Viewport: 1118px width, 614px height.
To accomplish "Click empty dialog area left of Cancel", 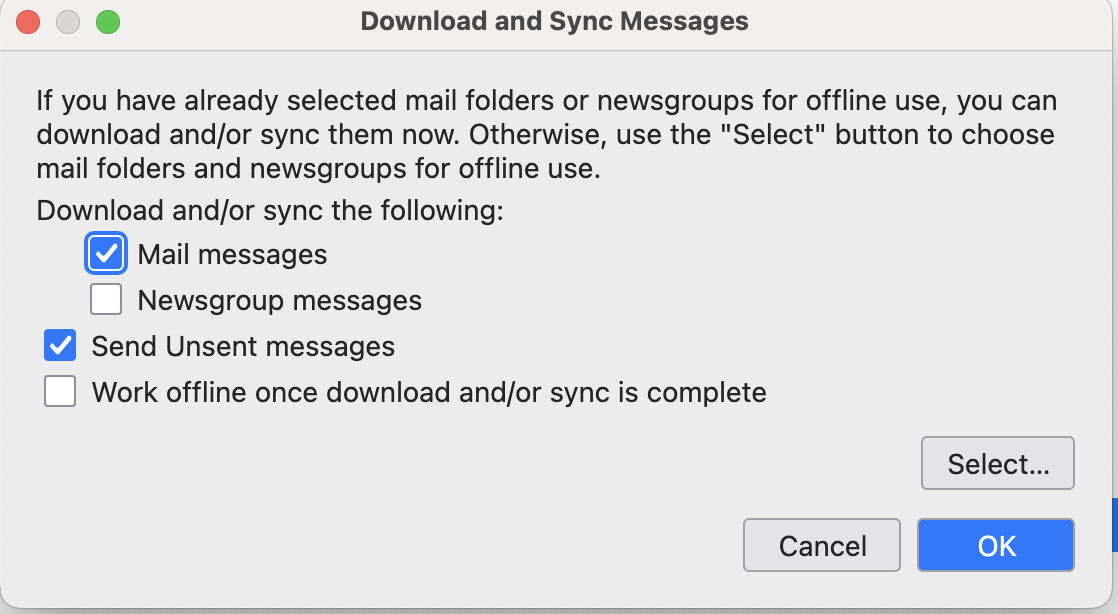I will click(400, 546).
